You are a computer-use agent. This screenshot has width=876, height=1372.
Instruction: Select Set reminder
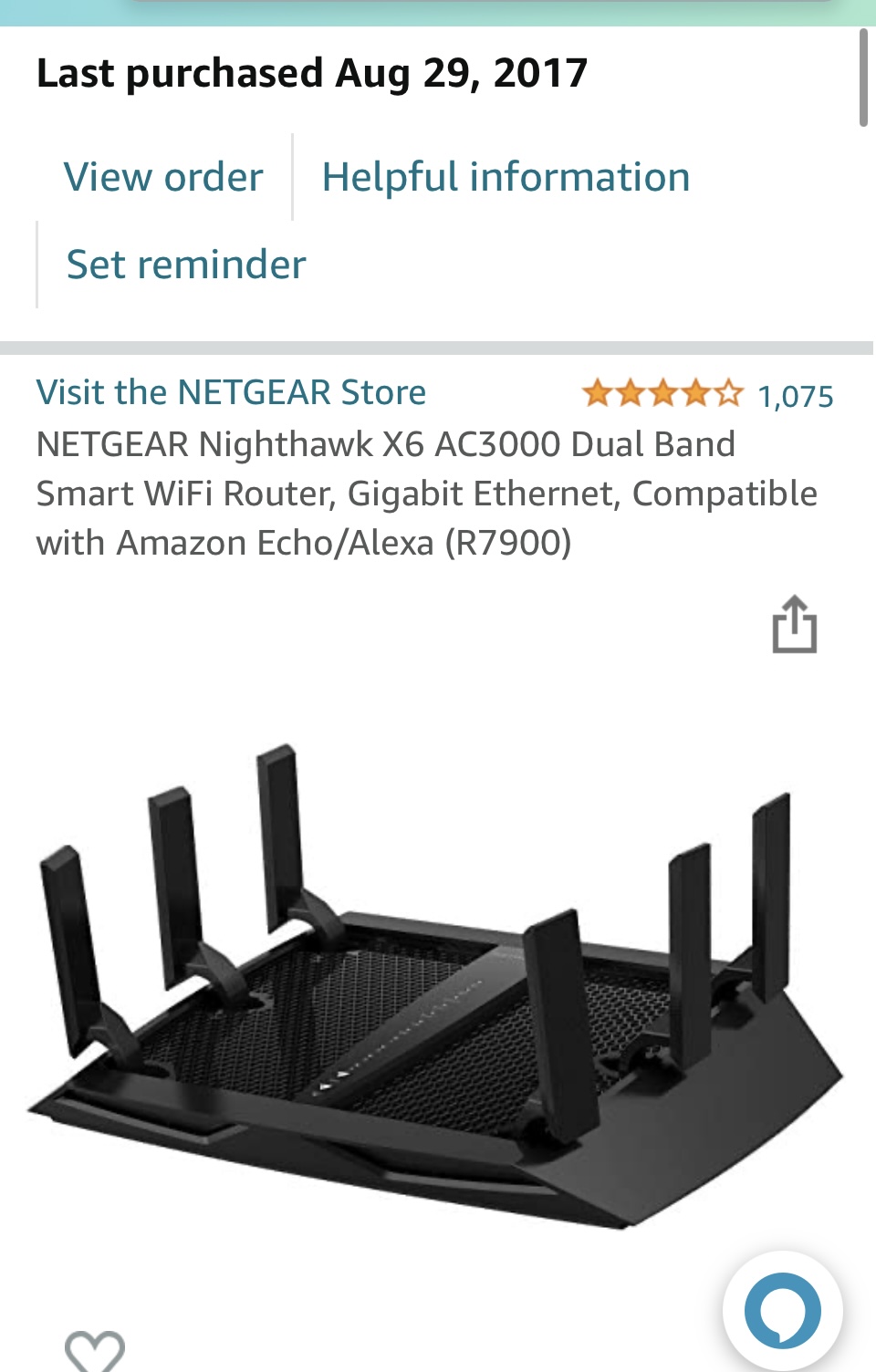(x=186, y=265)
